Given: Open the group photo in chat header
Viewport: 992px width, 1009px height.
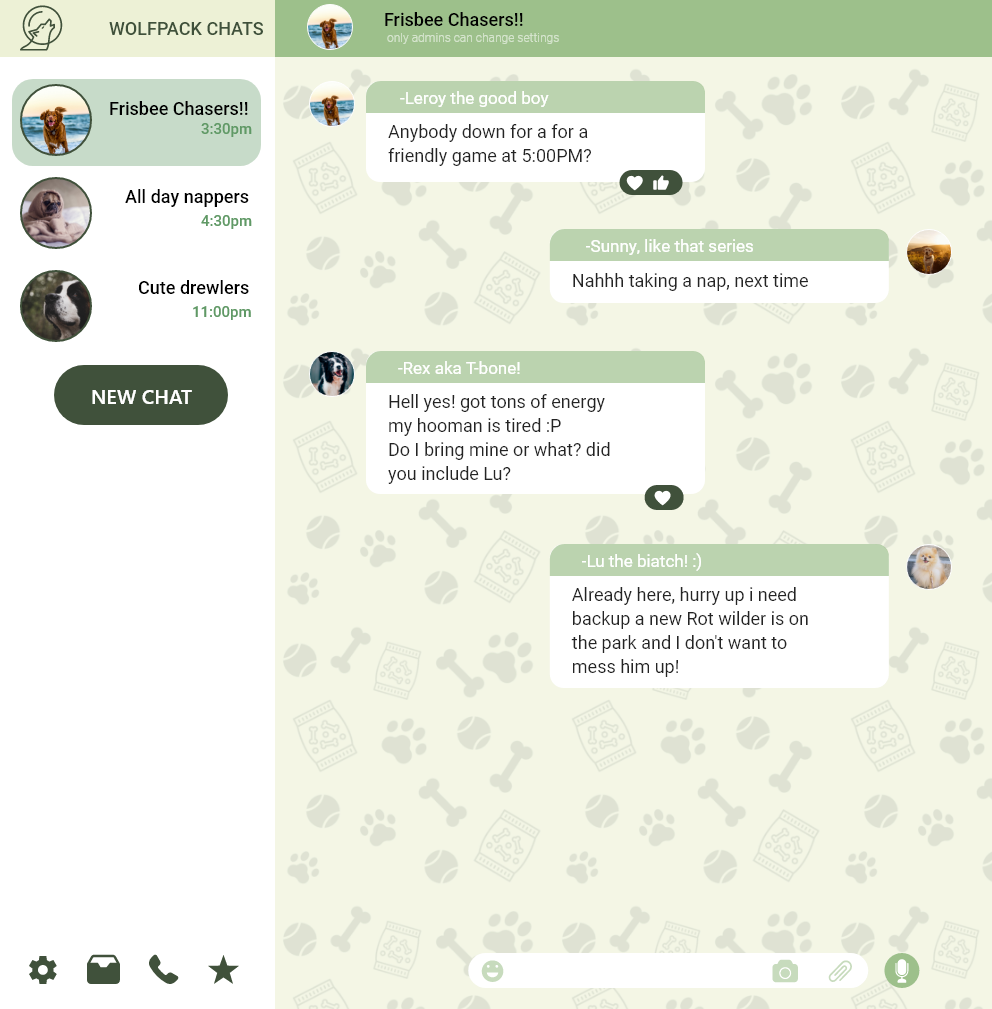Looking at the screenshot, I should (x=330, y=27).
